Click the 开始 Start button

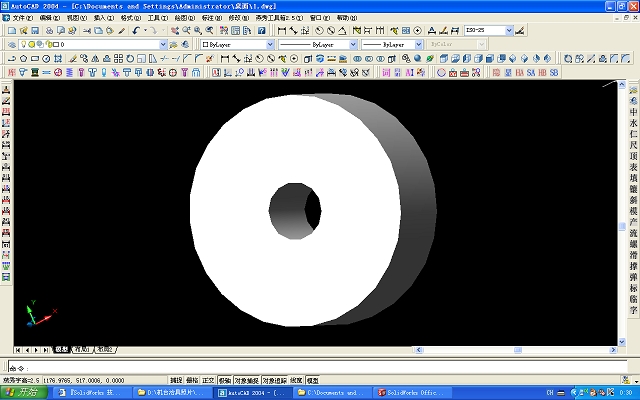(24, 393)
